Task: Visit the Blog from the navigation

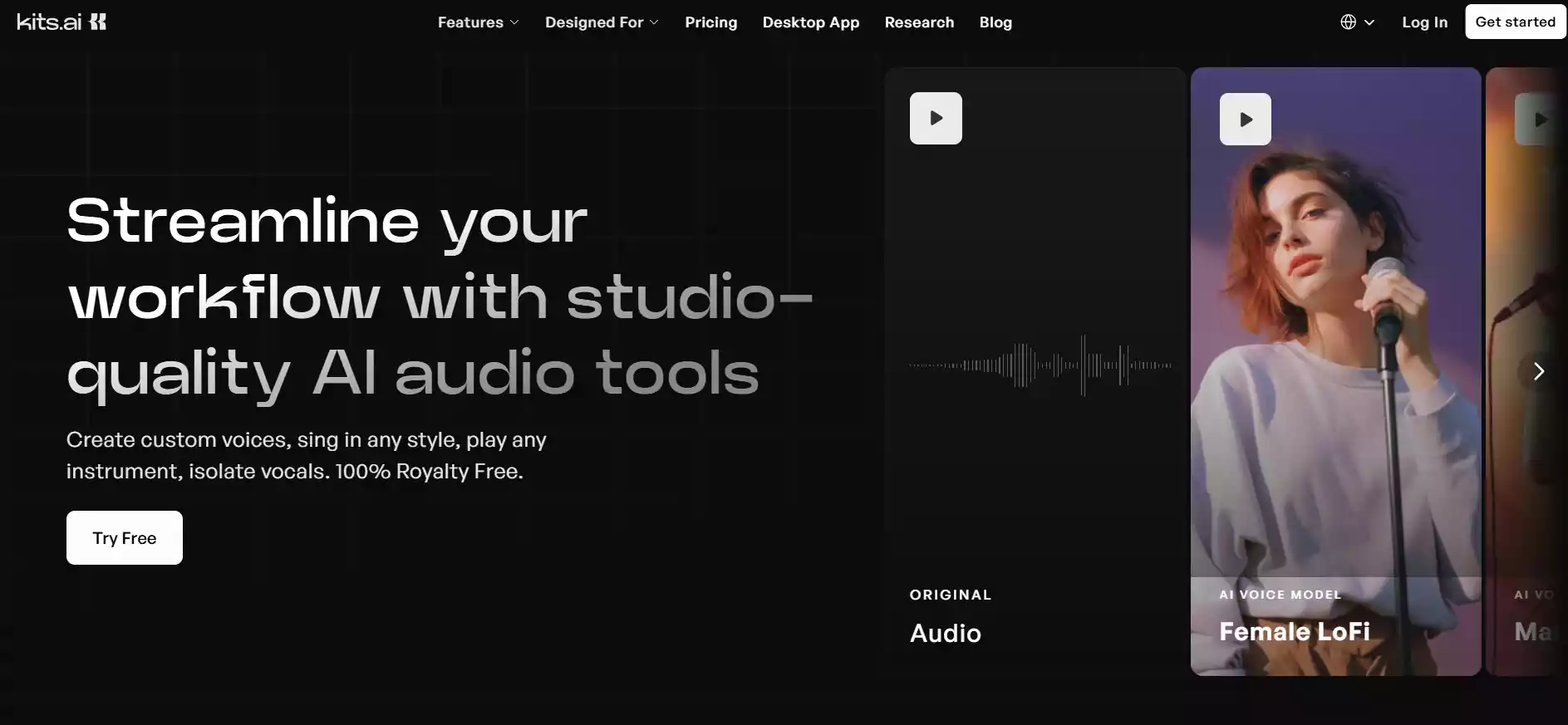Action: (x=995, y=22)
